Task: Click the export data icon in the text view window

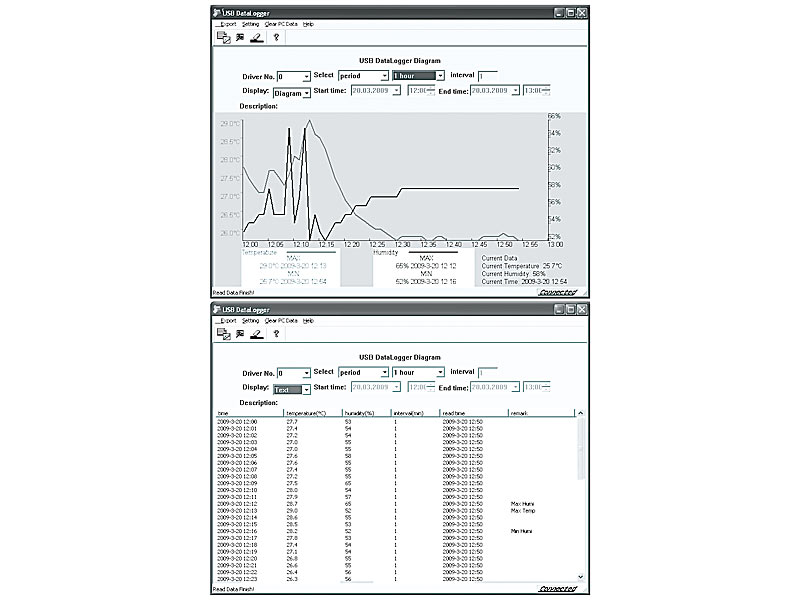Action: click(x=224, y=333)
